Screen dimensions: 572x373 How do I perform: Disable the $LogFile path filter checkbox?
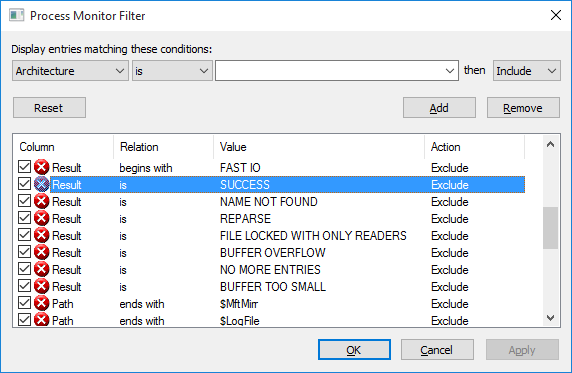pyautogui.click(x=24, y=320)
